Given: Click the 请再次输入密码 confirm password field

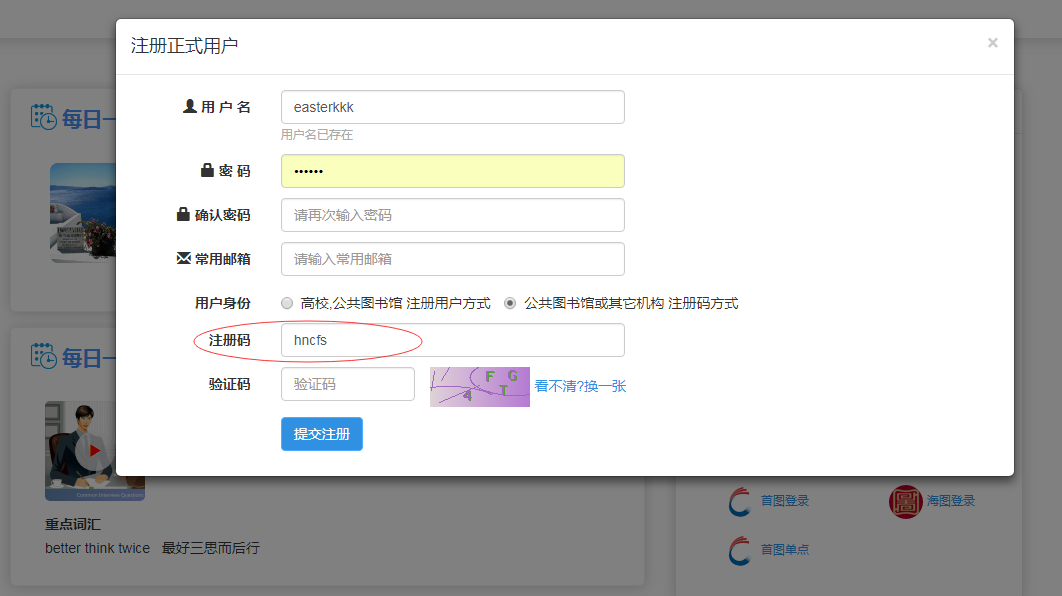Looking at the screenshot, I should pyautogui.click(x=452, y=215).
